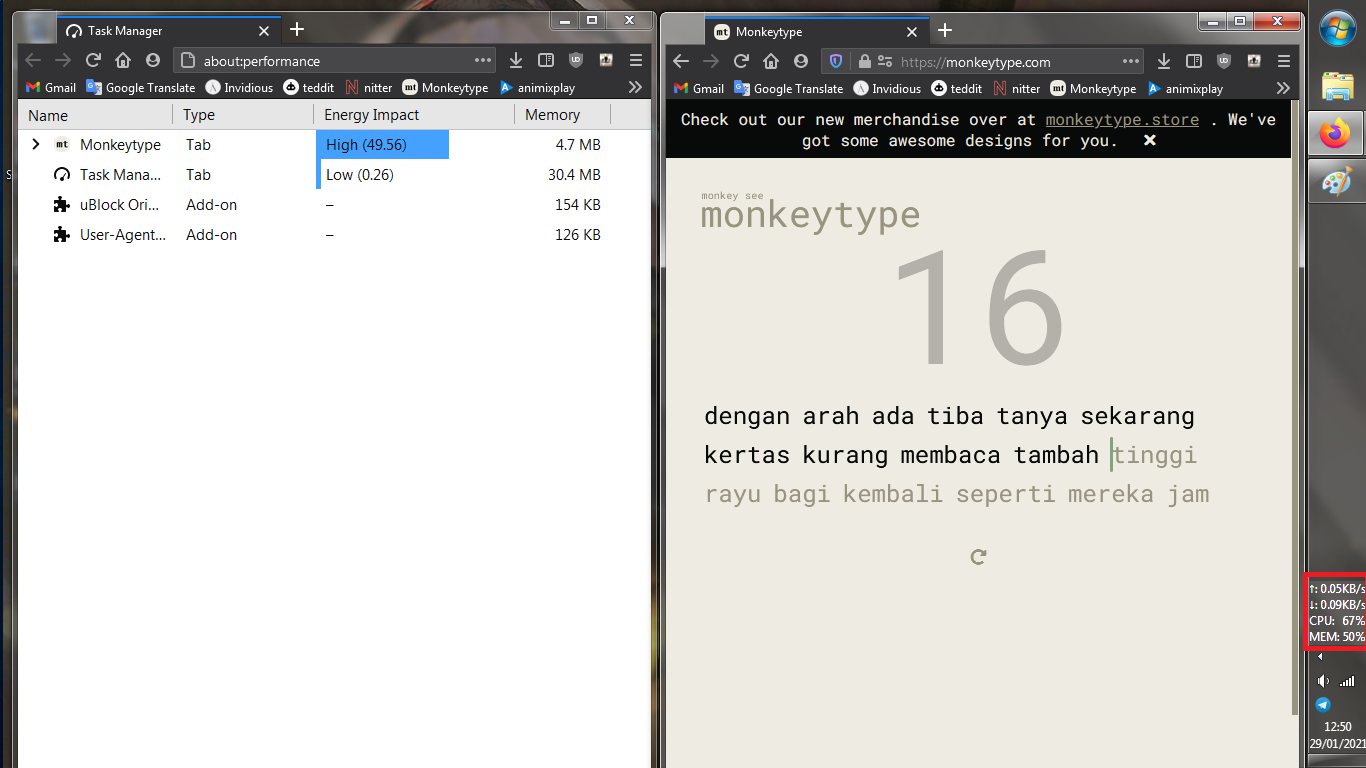Screen dimensions: 1366x768
Task: Open the sidebar icon in Firefox toolbar
Action: pyautogui.click(x=1193, y=61)
